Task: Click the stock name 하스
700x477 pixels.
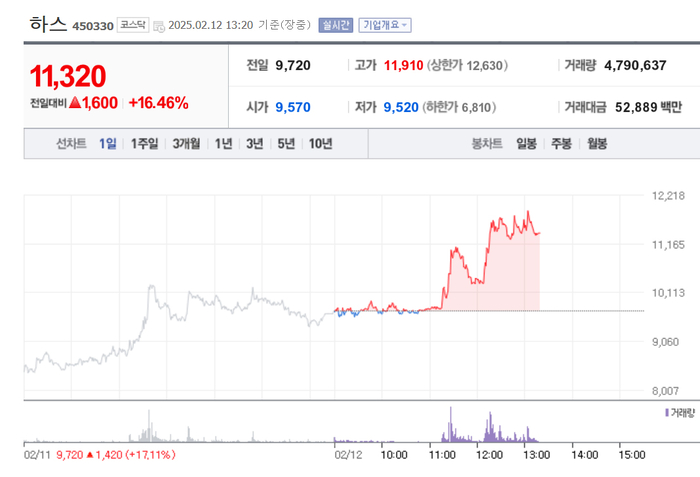Action: [x=48, y=24]
